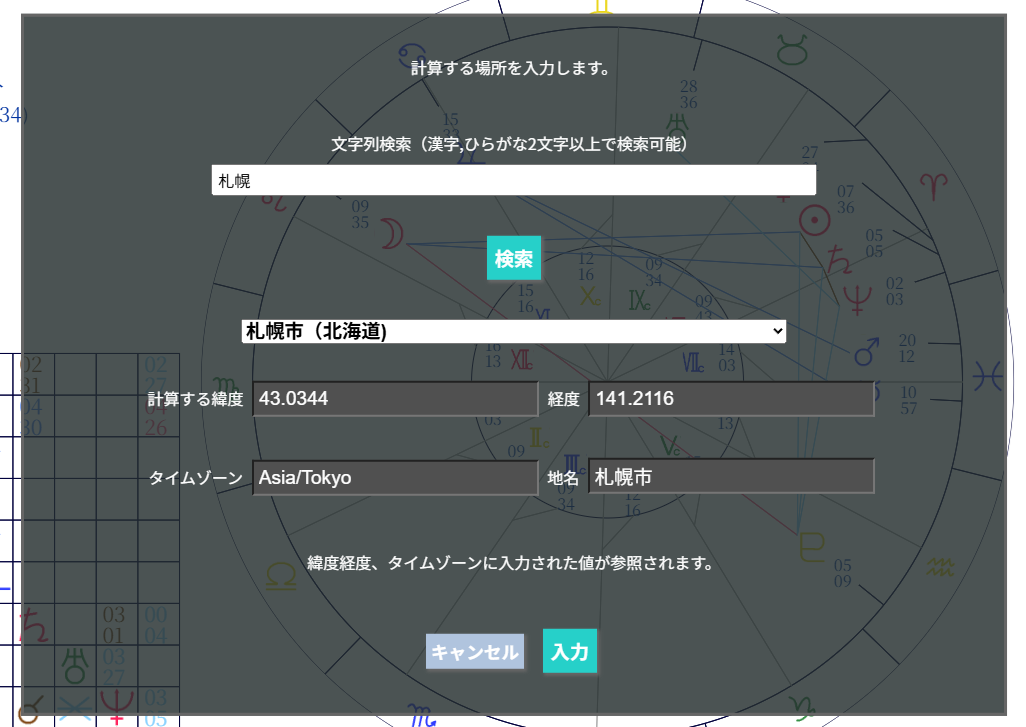The height and width of the screenshot is (727, 1026).
Task: Select the Asia/Tokyo timezone field
Action: pos(396,476)
